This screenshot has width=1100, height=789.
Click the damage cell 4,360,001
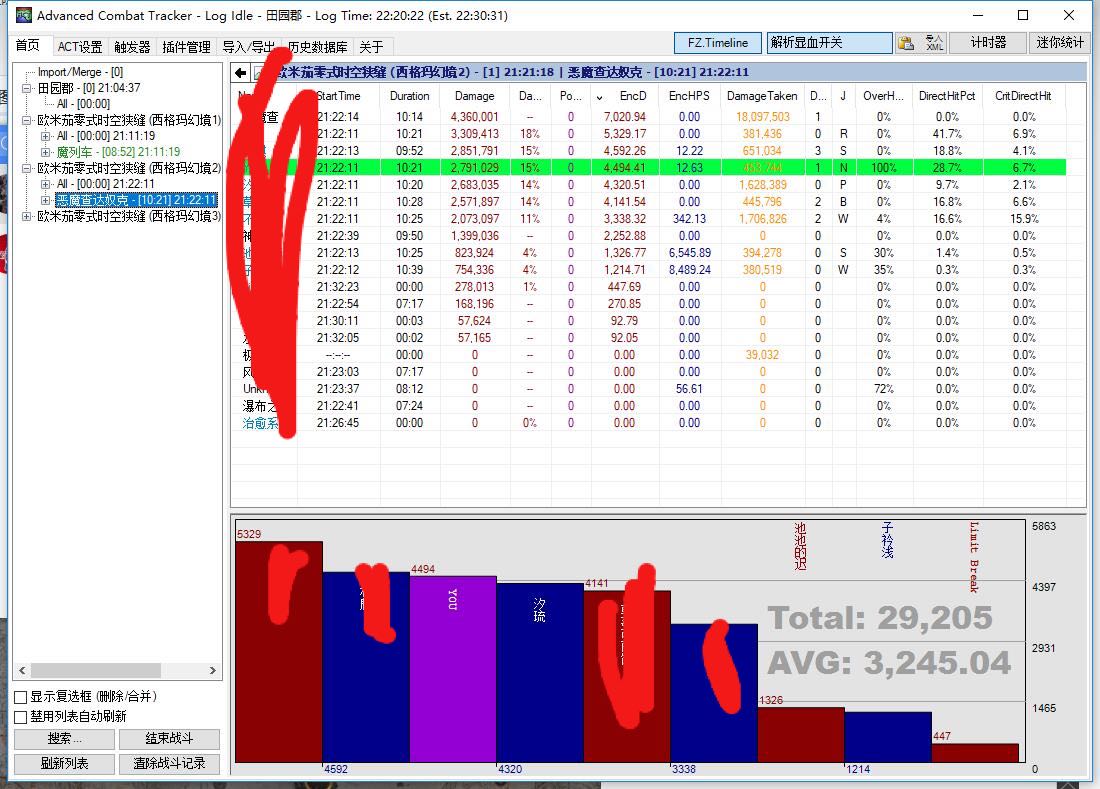(x=474, y=117)
